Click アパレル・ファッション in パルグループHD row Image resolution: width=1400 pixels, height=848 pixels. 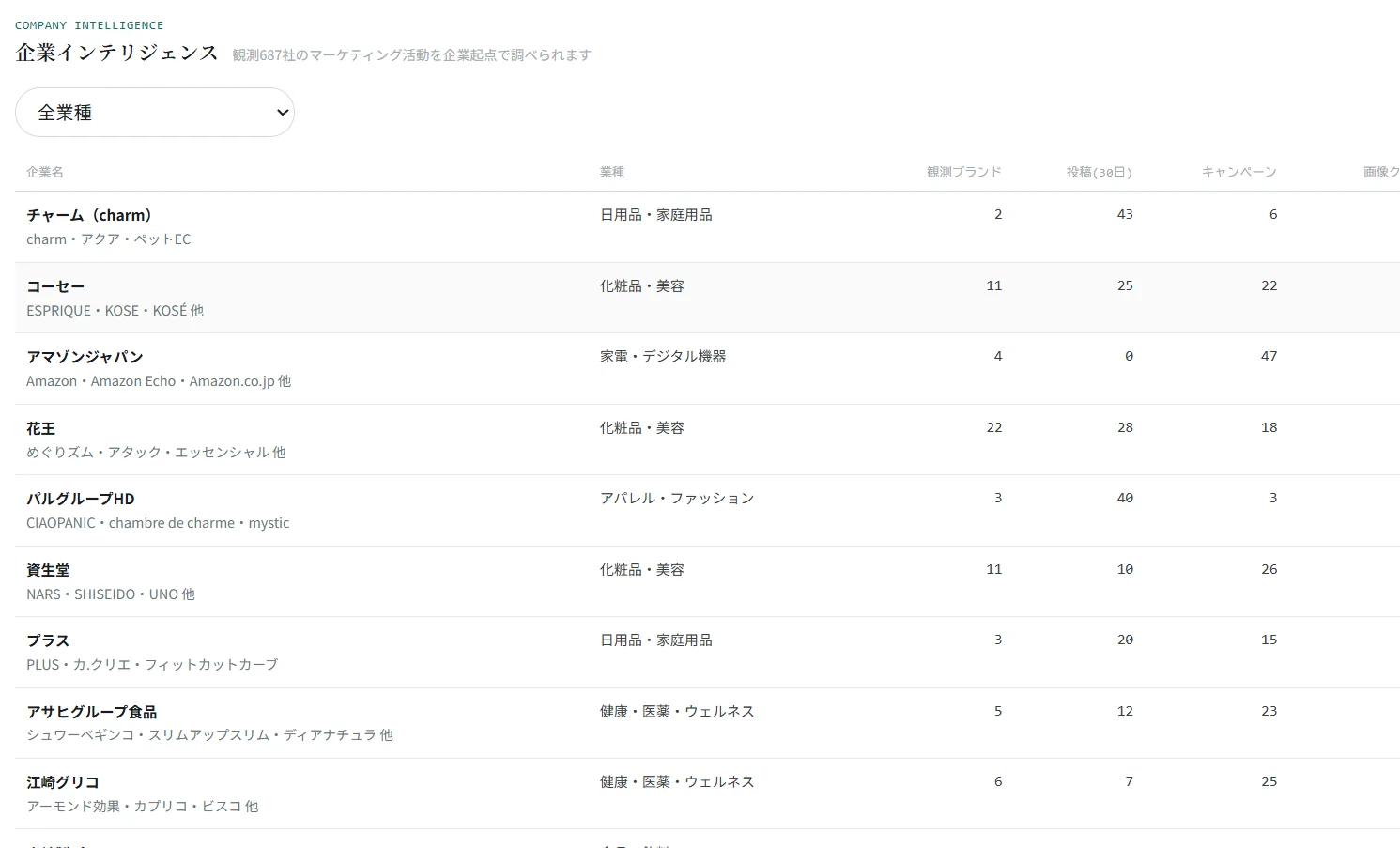point(677,499)
